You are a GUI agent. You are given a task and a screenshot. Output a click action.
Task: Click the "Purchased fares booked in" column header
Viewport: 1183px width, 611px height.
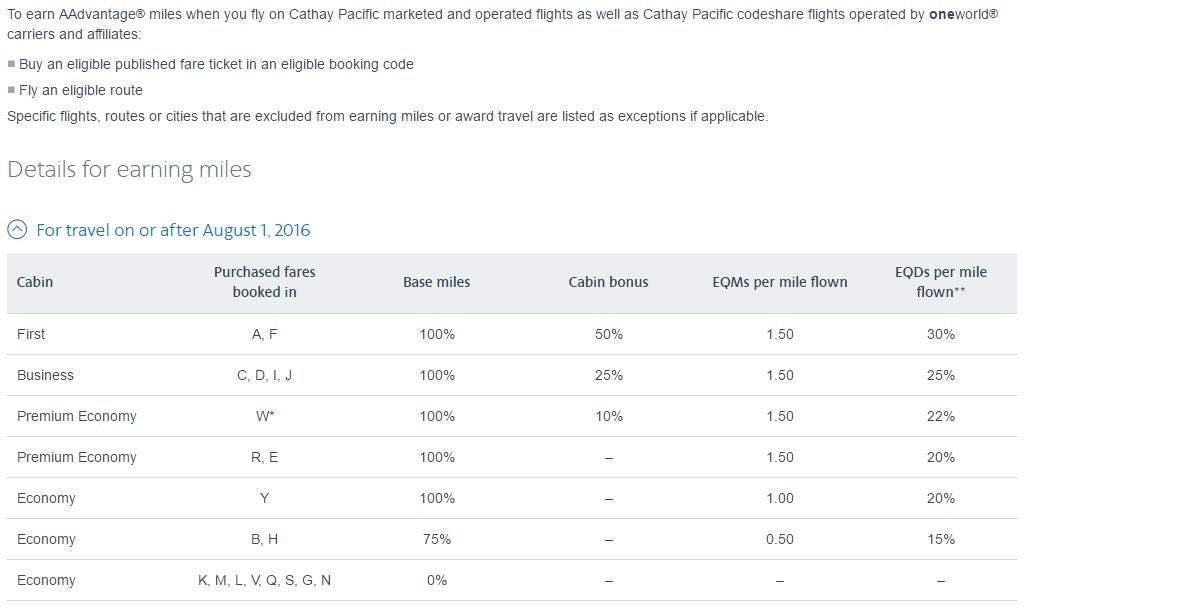264,282
